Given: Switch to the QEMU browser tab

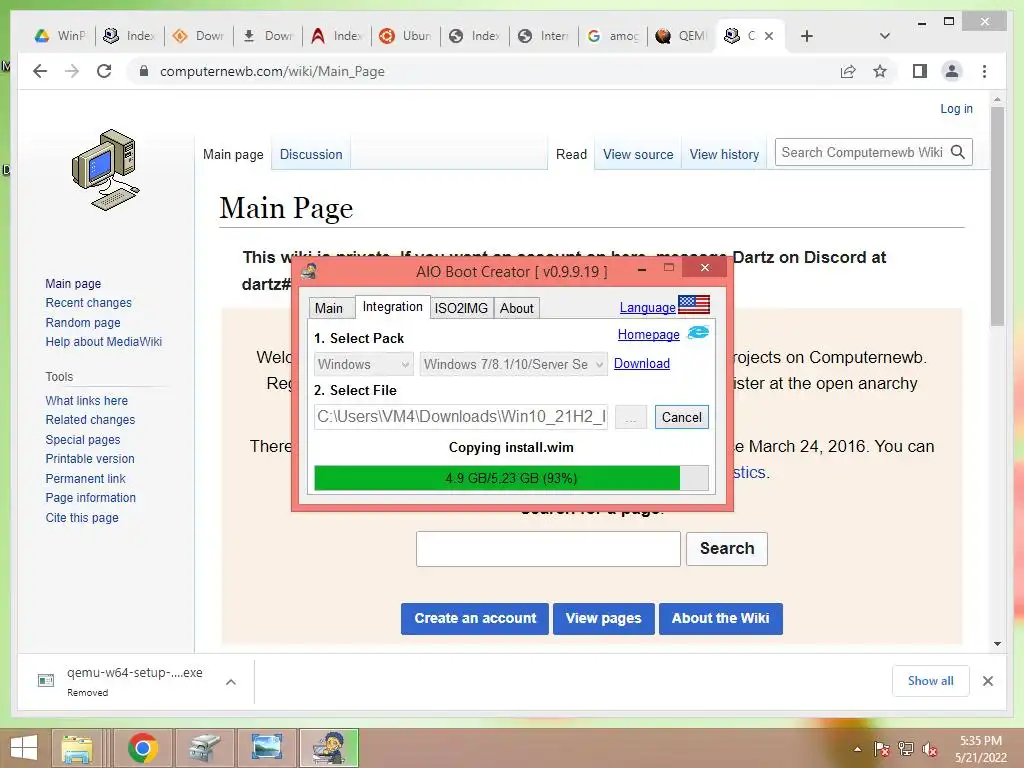Looking at the screenshot, I should (x=681, y=36).
